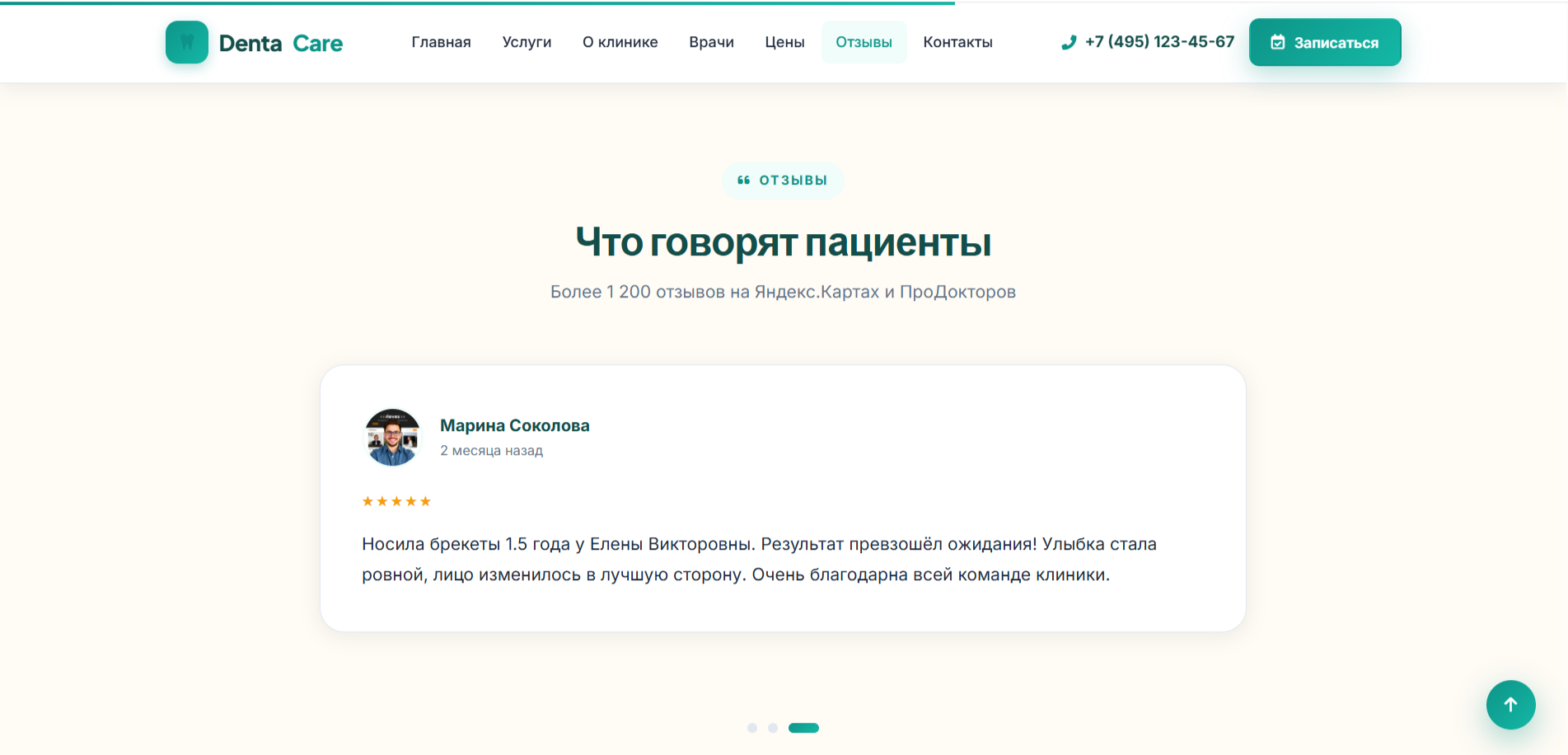Click the subtitle about 1 200 отзывов
The height and width of the screenshot is (755, 1568).
(784, 292)
